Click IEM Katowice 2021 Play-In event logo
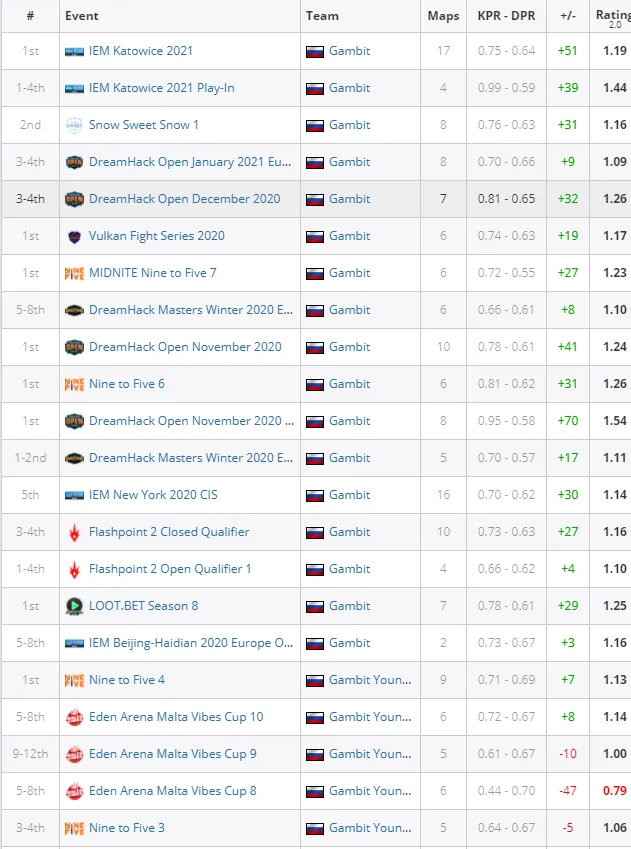Image resolution: width=631 pixels, height=849 pixels. pyautogui.click(x=74, y=89)
